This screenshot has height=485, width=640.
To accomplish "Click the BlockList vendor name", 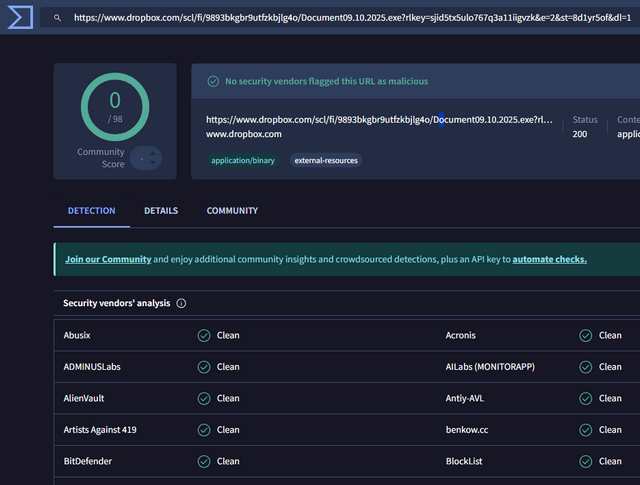I will [x=464, y=461].
